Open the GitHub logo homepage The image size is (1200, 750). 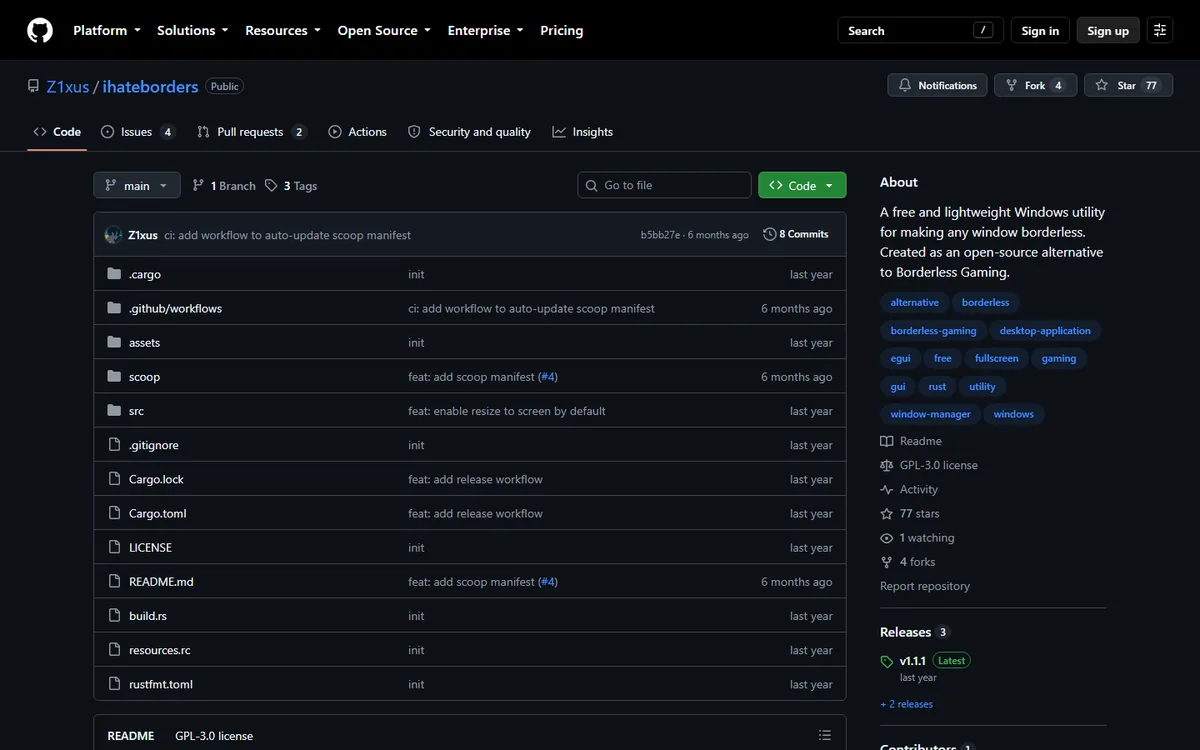tap(40, 31)
